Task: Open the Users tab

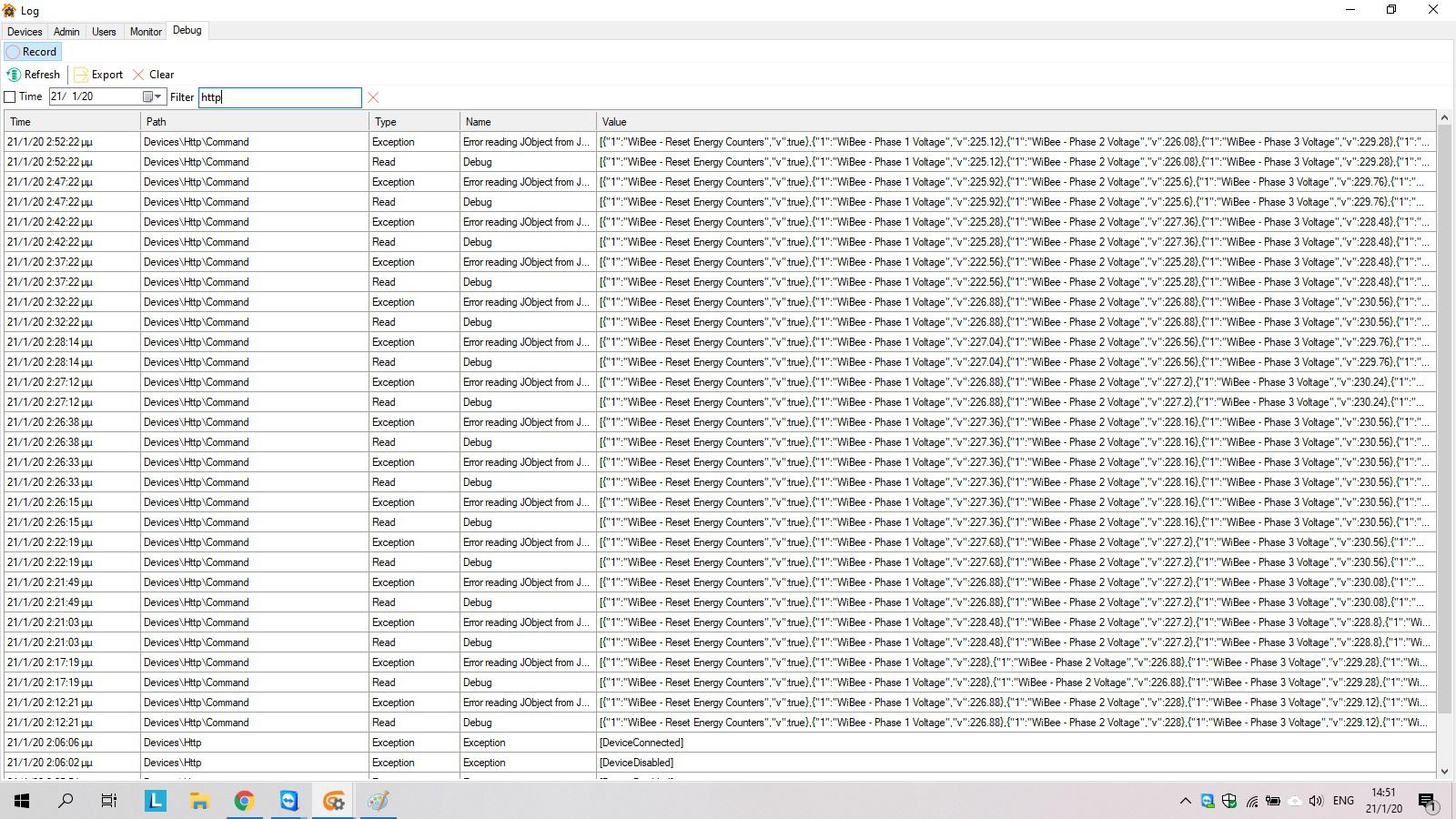Action: pyautogui.click(x=104, y=32)
